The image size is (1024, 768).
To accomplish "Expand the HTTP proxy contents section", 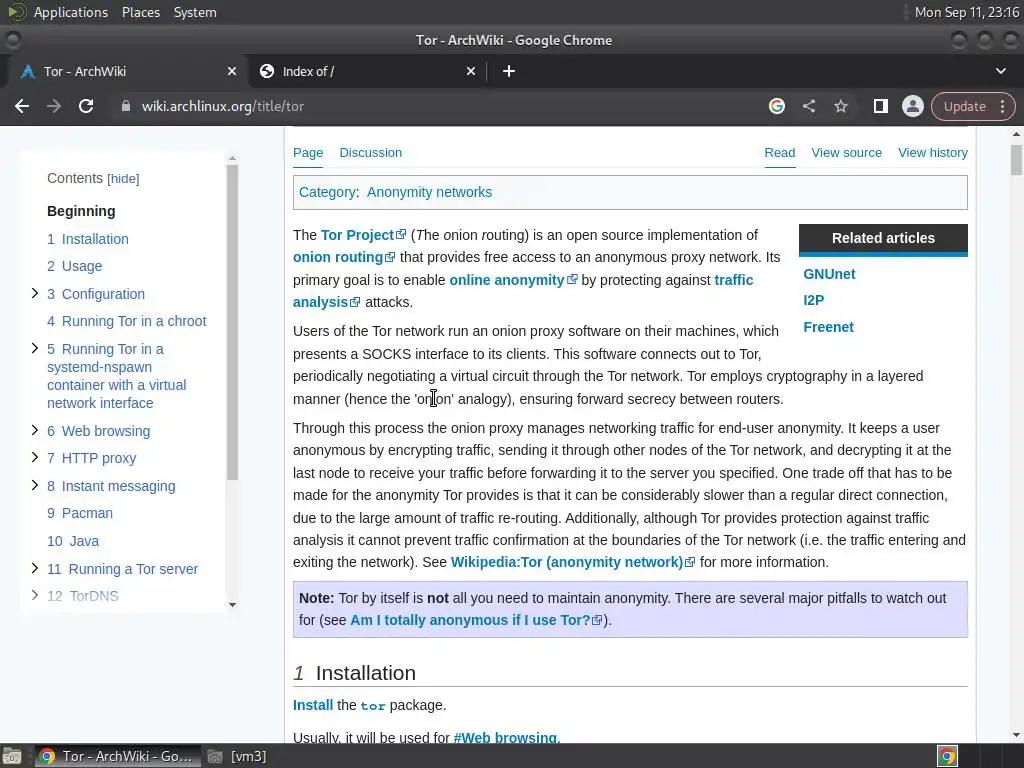I will coord(35,457).
